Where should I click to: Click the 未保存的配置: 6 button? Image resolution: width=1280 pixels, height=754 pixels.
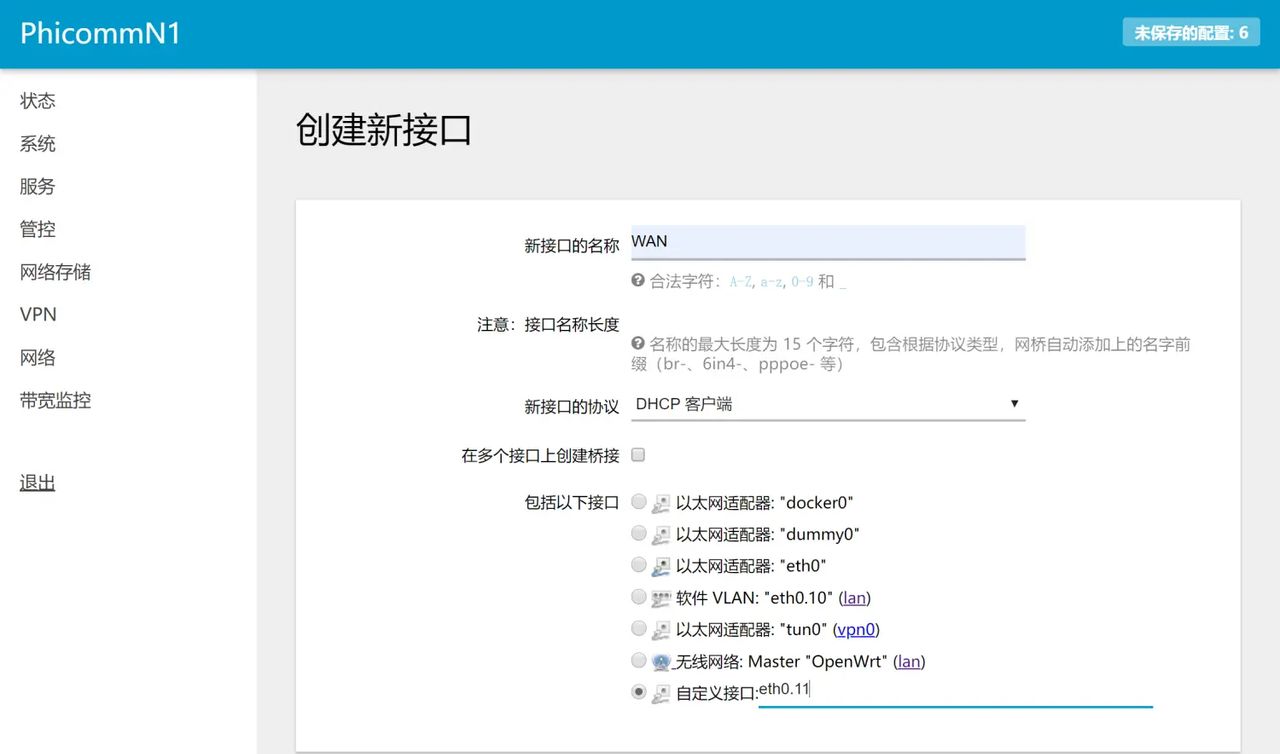[1191, 32]
